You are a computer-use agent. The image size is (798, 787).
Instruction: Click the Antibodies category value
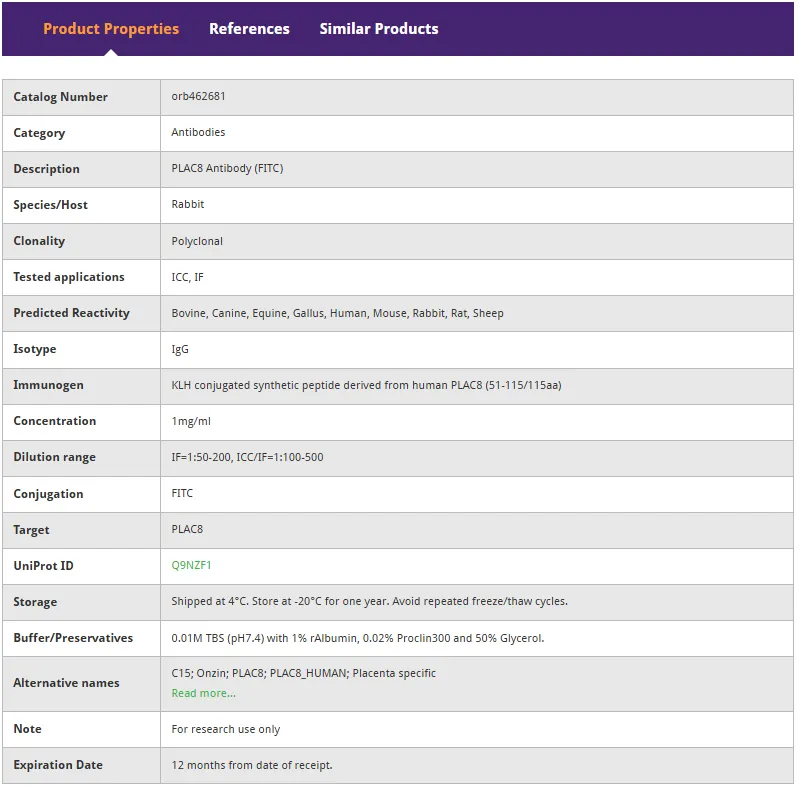(x=198, y=132)
